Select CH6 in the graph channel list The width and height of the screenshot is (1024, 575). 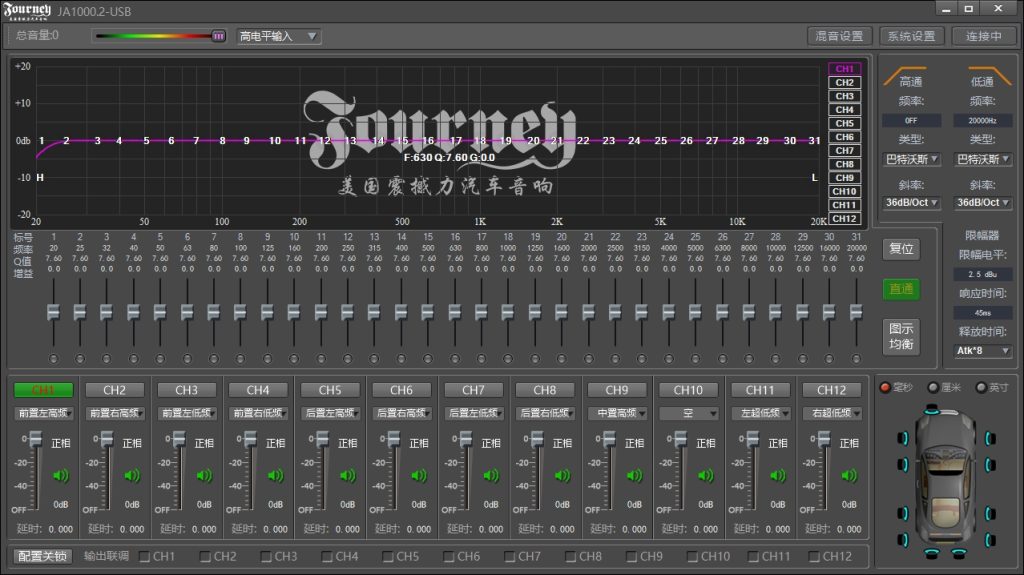tap(844, 137)
